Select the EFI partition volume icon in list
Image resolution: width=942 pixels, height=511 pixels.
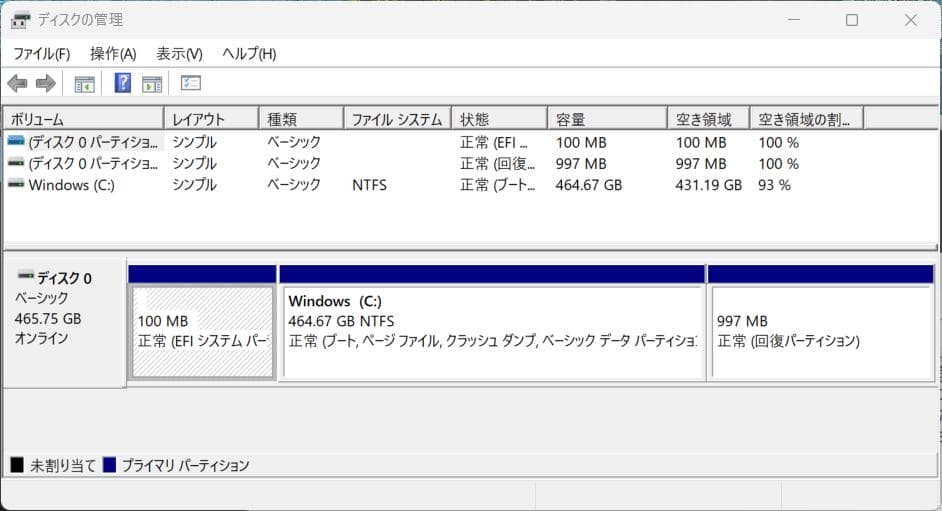(16, 142)
